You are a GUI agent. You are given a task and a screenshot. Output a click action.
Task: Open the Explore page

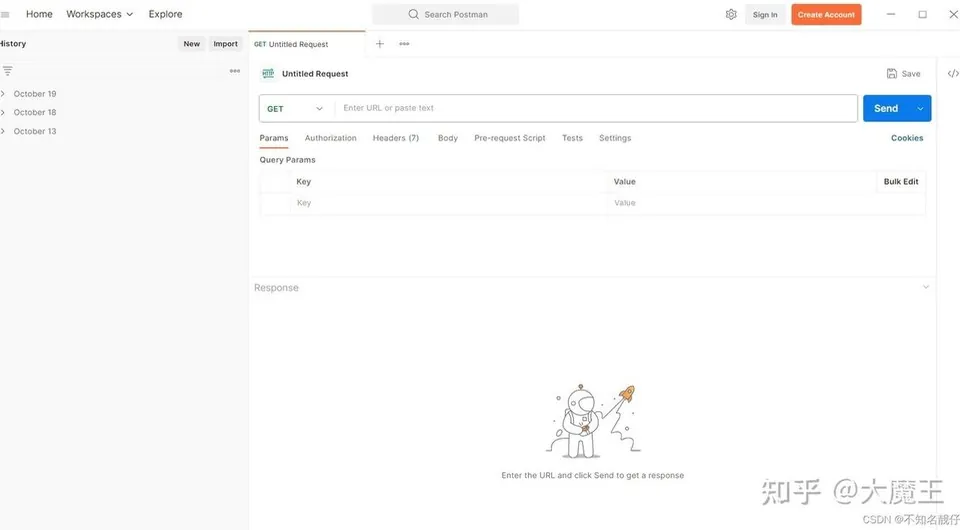(x=165, y=14)
